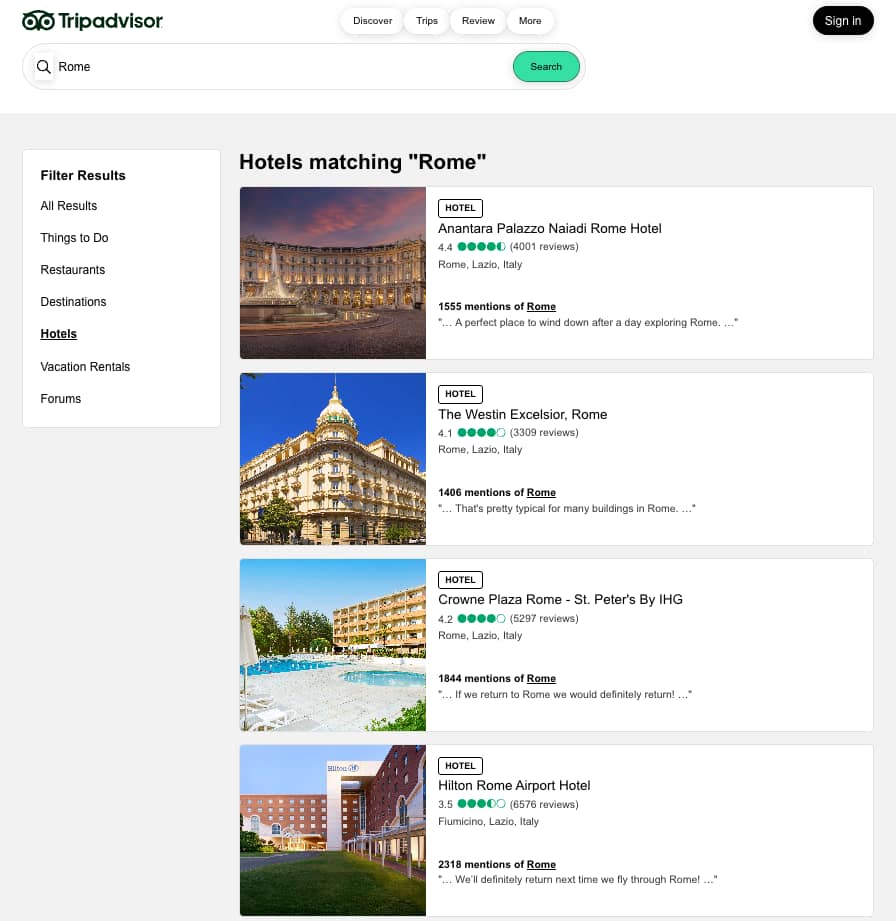Open the Review menu item
Image resolution: width=896 pixels, height=921 pixels.
click(x=478, y=21)
